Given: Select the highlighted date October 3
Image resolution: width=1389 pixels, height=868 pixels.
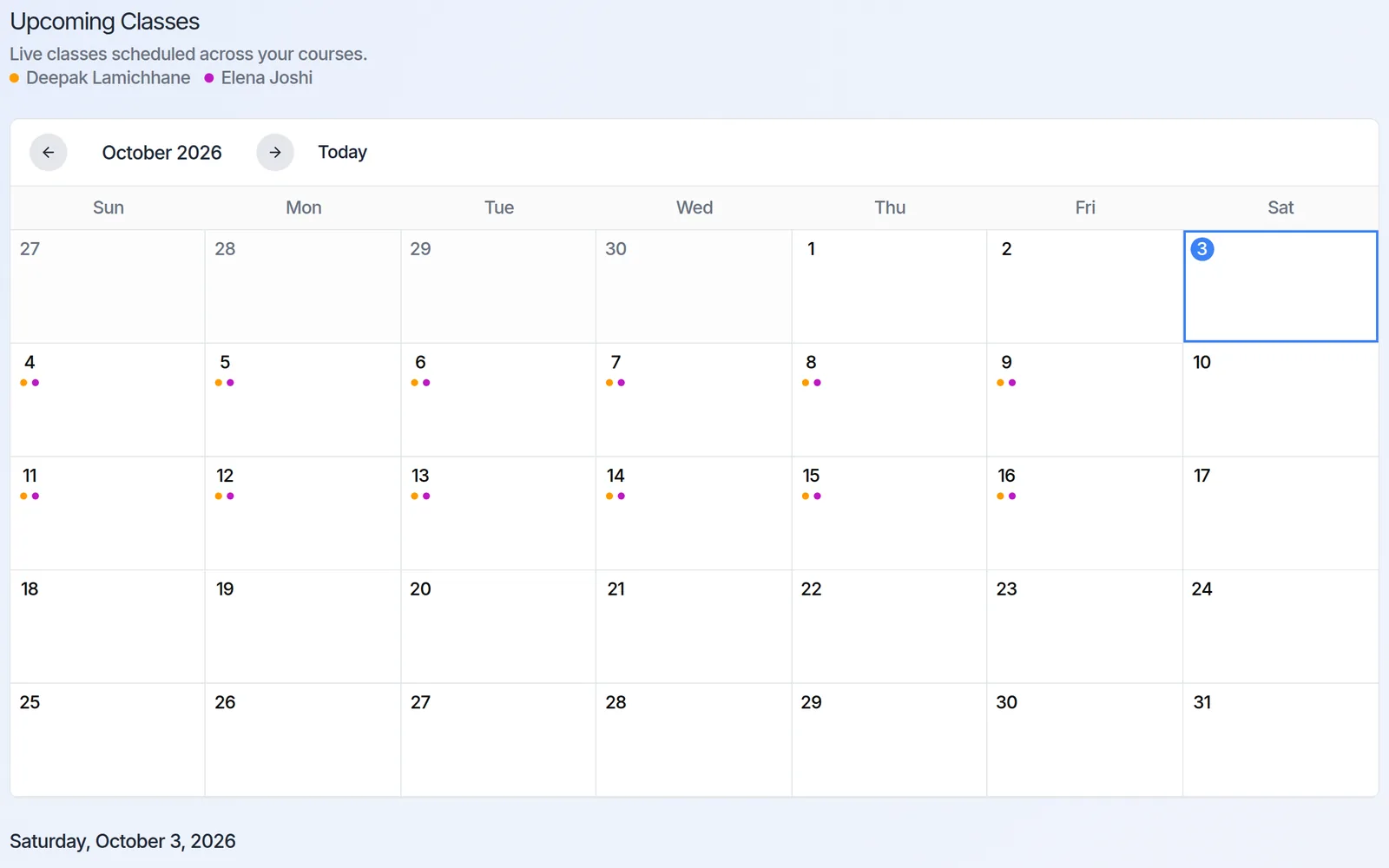Looking at the screenshot, I should (x=1280, y=286).
